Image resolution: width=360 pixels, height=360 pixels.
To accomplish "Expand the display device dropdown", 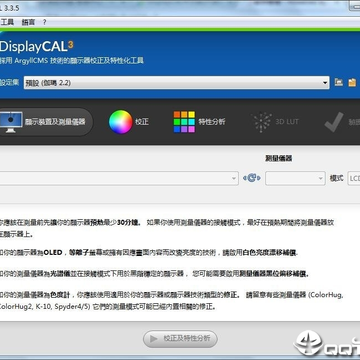I will (x=119, y=178).
